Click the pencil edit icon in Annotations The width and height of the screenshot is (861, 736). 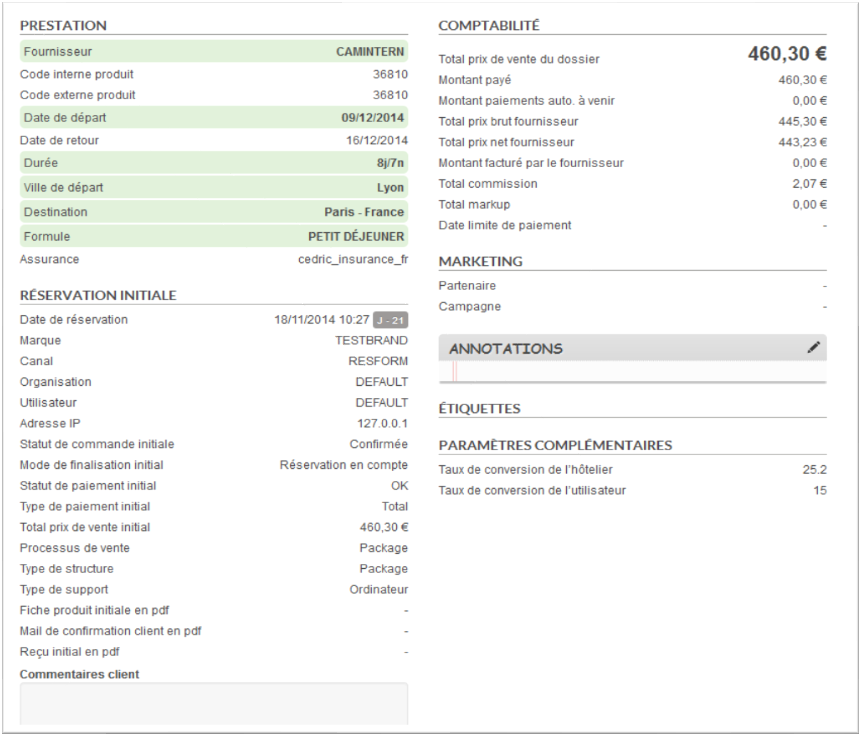(813, 349)
